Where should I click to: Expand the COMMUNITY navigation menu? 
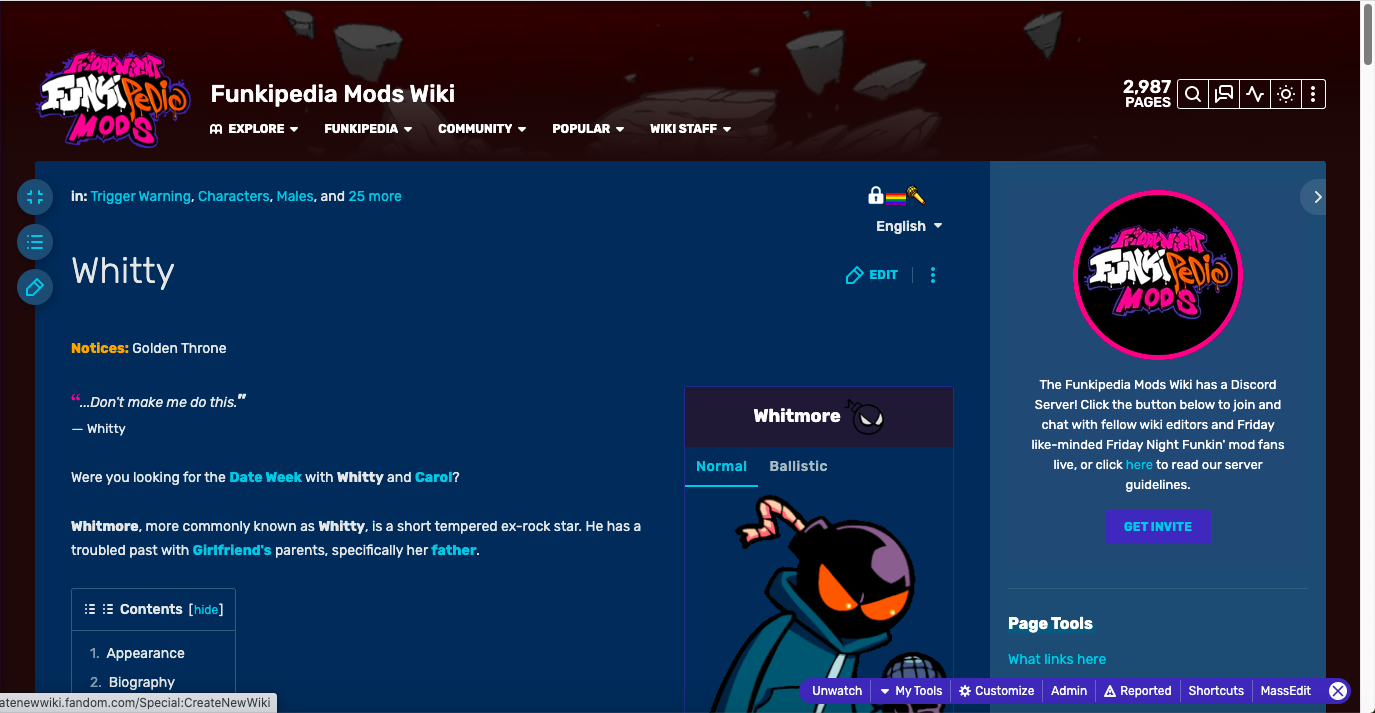point(482,129)
